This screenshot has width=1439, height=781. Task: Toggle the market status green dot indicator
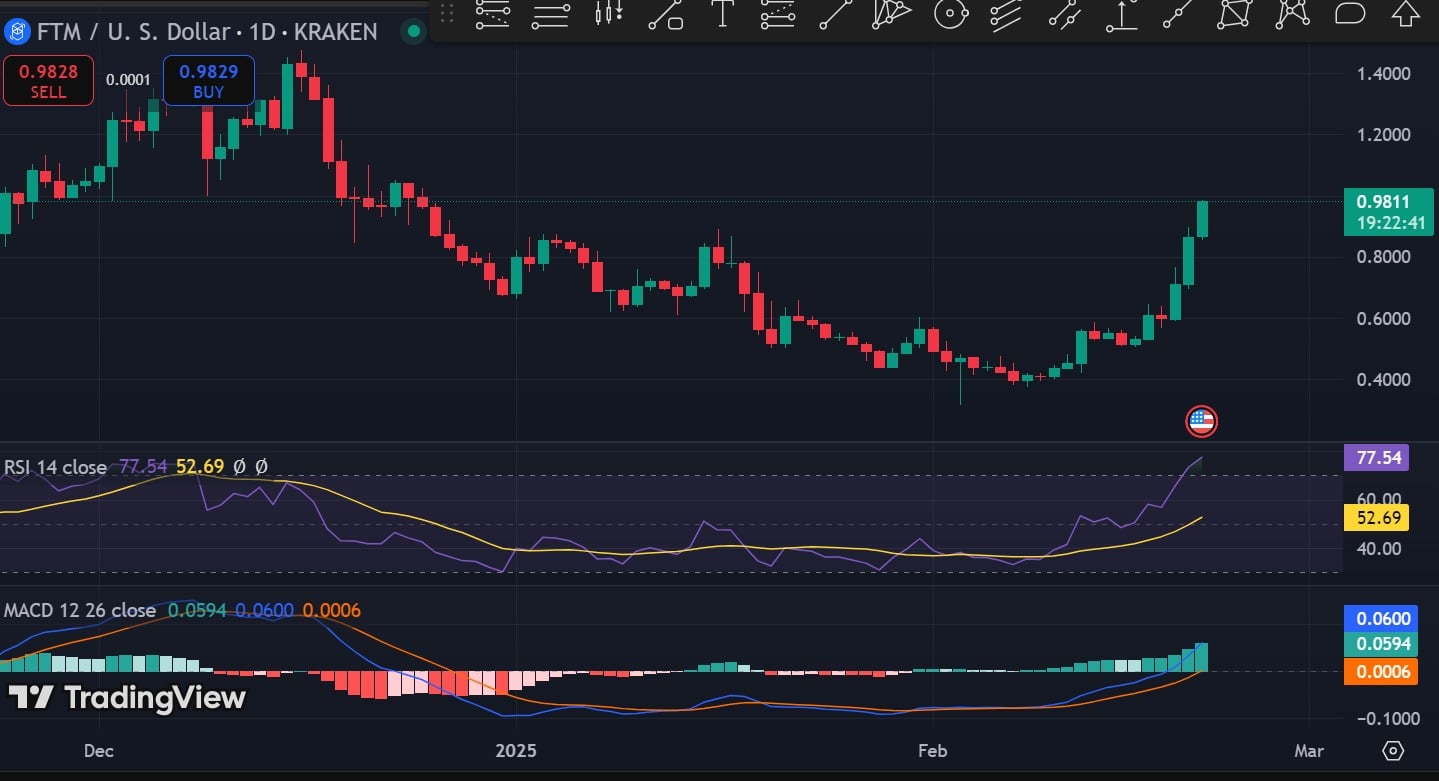pyautogui.click(x=413, y=31)
